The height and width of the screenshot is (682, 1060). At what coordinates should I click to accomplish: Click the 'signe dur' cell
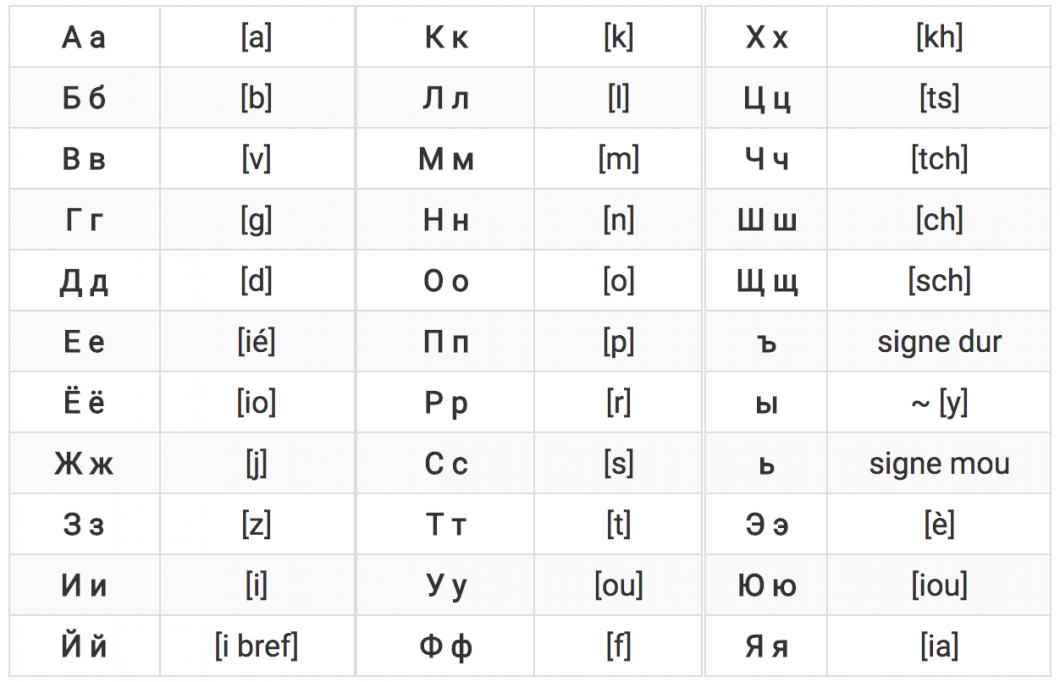point(939,342)
